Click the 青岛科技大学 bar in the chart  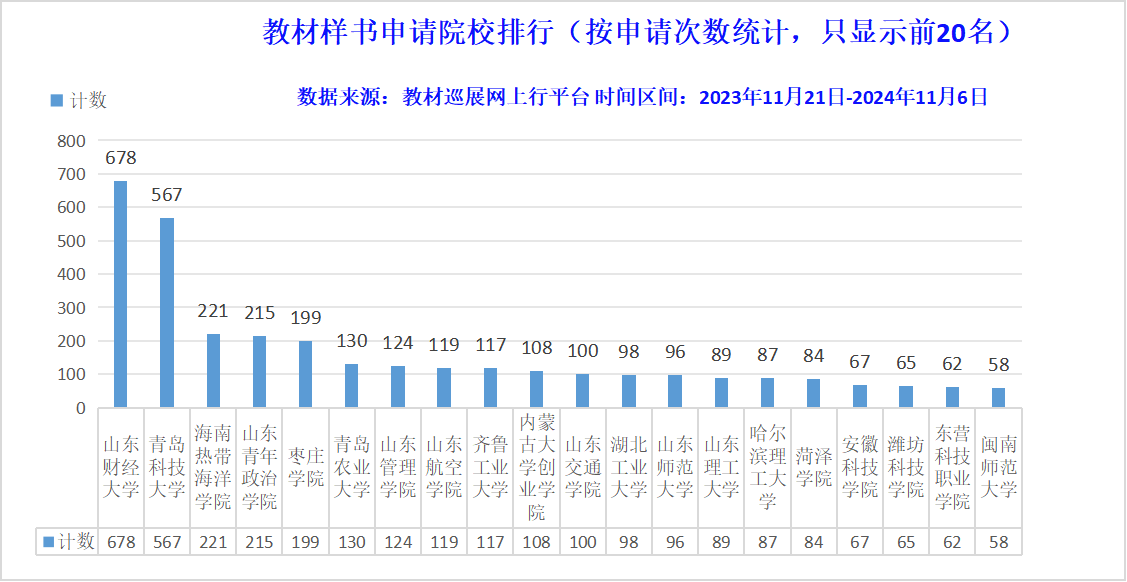167,312
